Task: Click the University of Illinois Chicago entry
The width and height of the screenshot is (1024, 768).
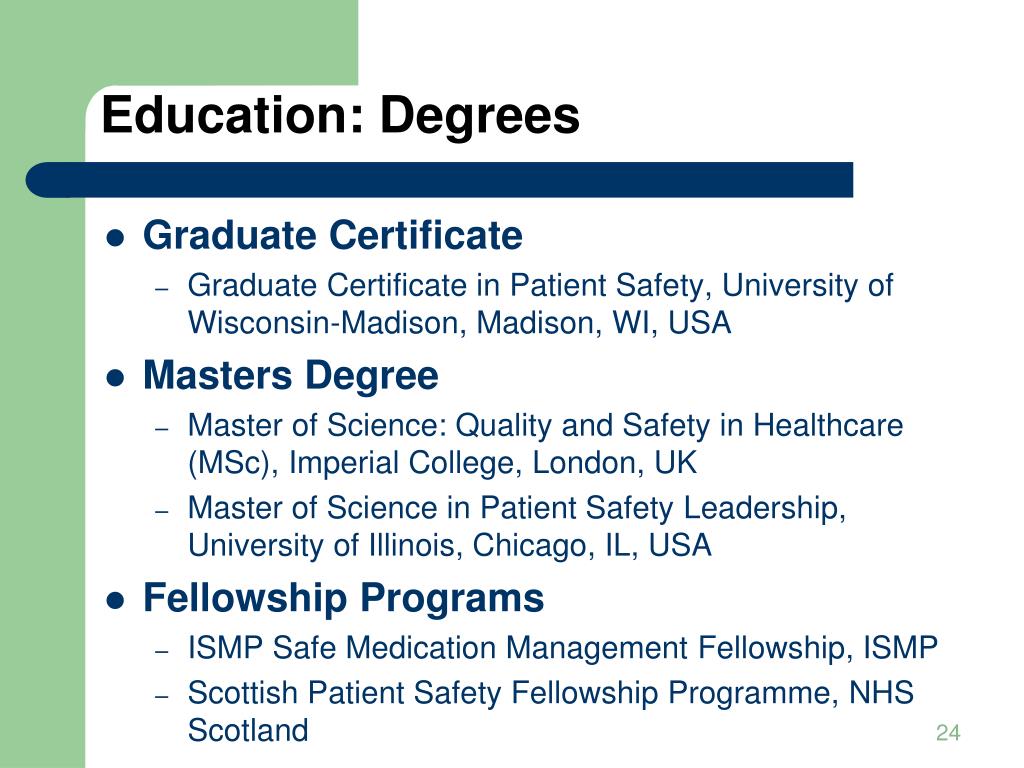Action: [x=517, y=527]
